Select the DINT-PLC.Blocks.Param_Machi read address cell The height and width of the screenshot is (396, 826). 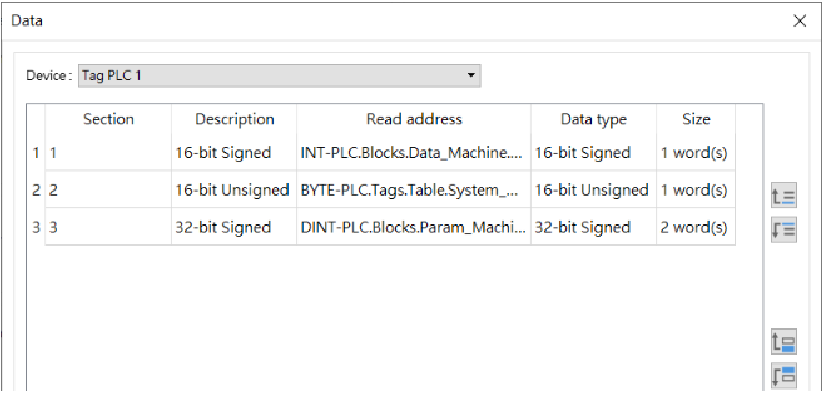414,227
